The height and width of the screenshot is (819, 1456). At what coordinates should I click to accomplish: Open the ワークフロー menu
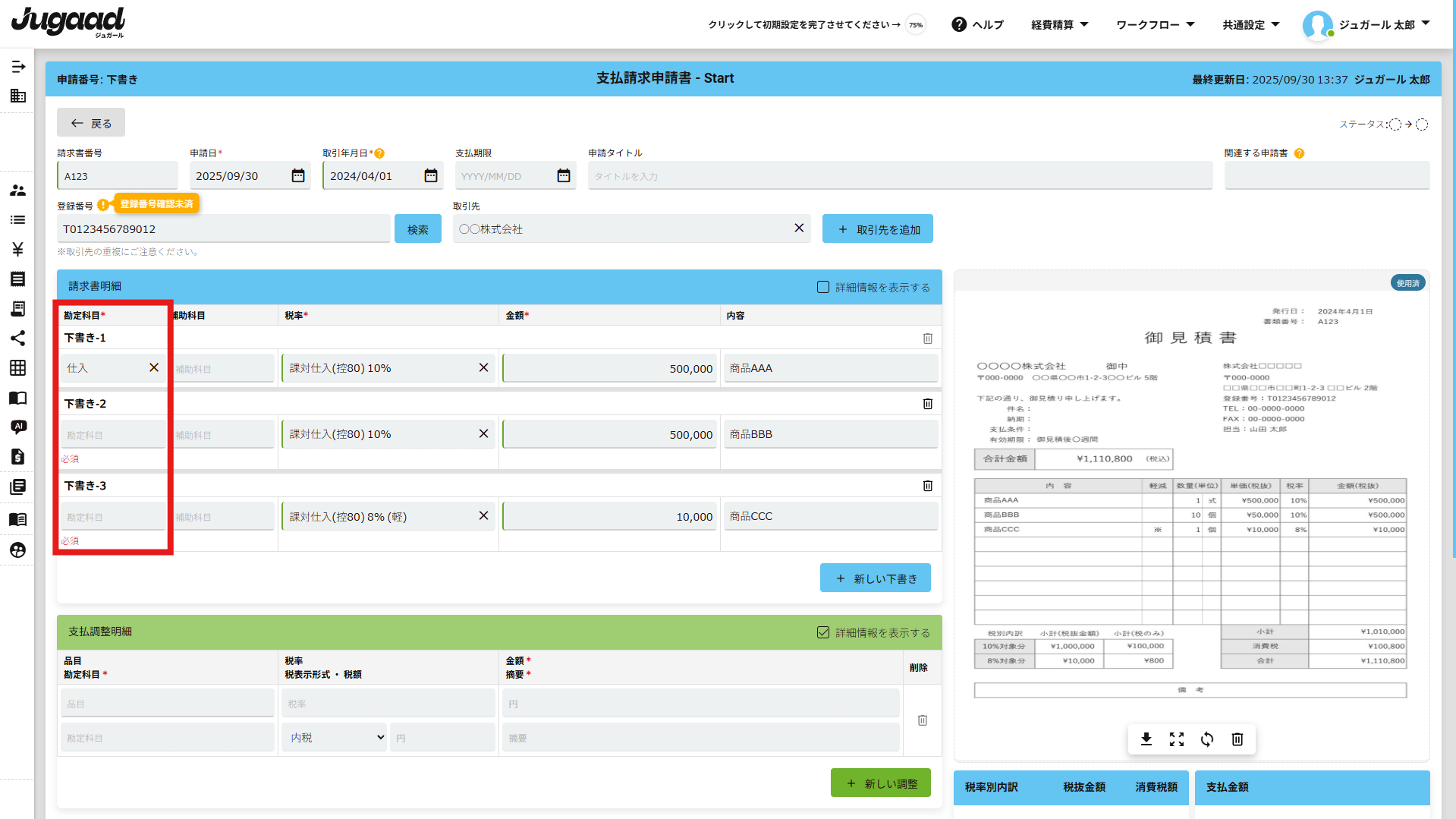1155,25
